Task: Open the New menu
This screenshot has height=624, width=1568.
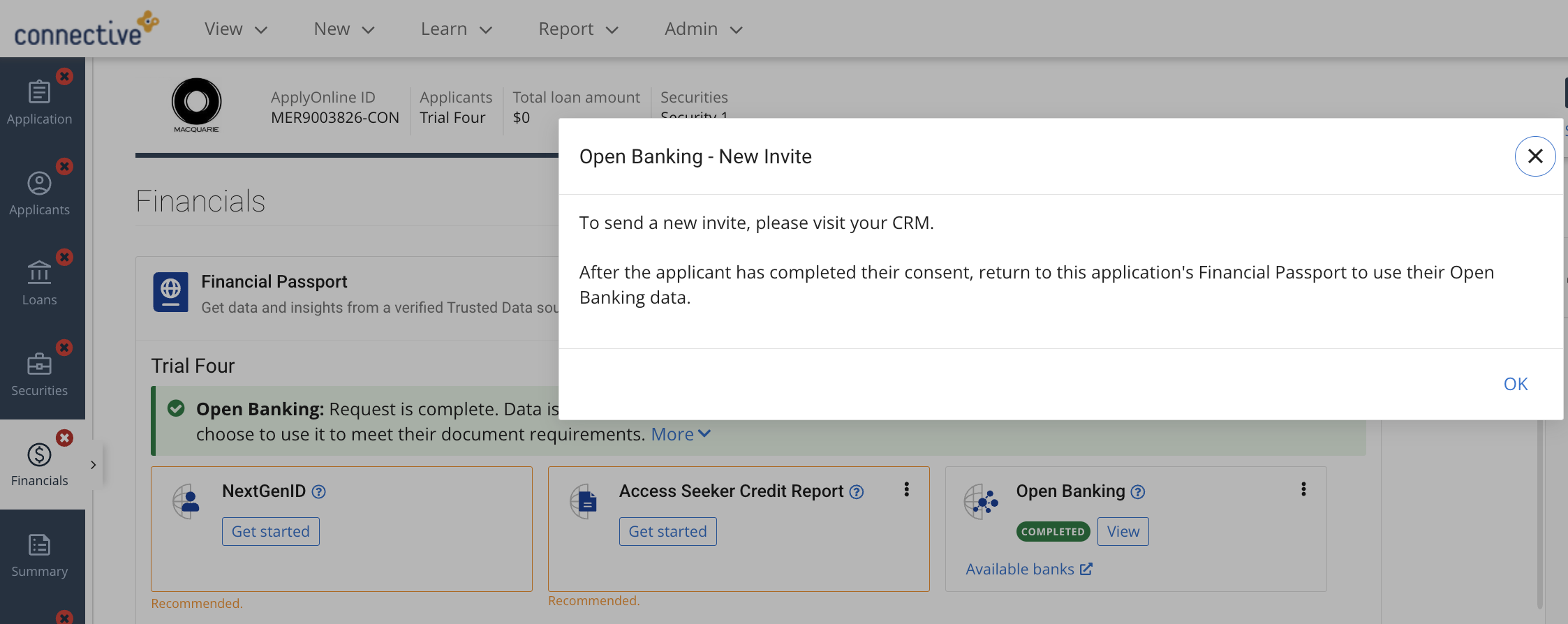Action: (x=343, y=29)
